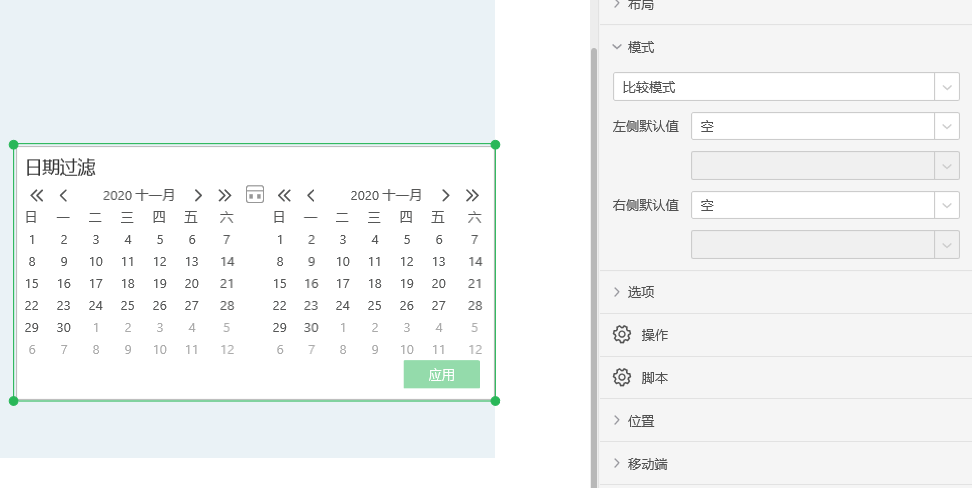The image size is (972, 488).
Task: Click the 应用 apply button
Action: click(441, 375)
